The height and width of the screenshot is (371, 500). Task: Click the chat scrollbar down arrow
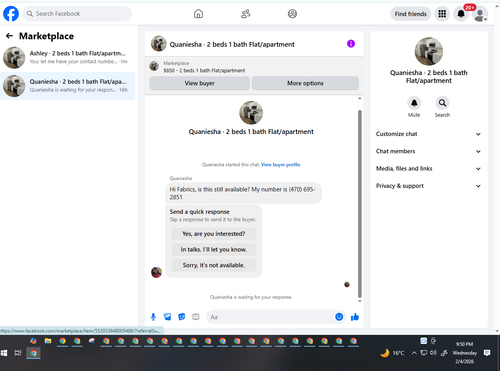tap(360, 301)
